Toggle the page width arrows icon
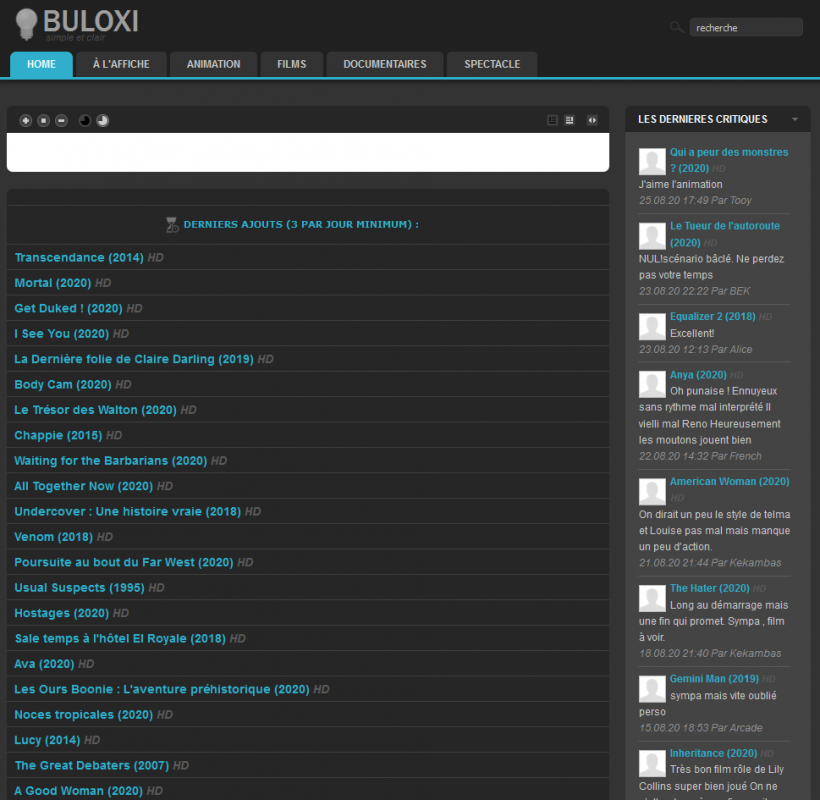The width and height of the screenshot is (820, 800). click(592, 120)
